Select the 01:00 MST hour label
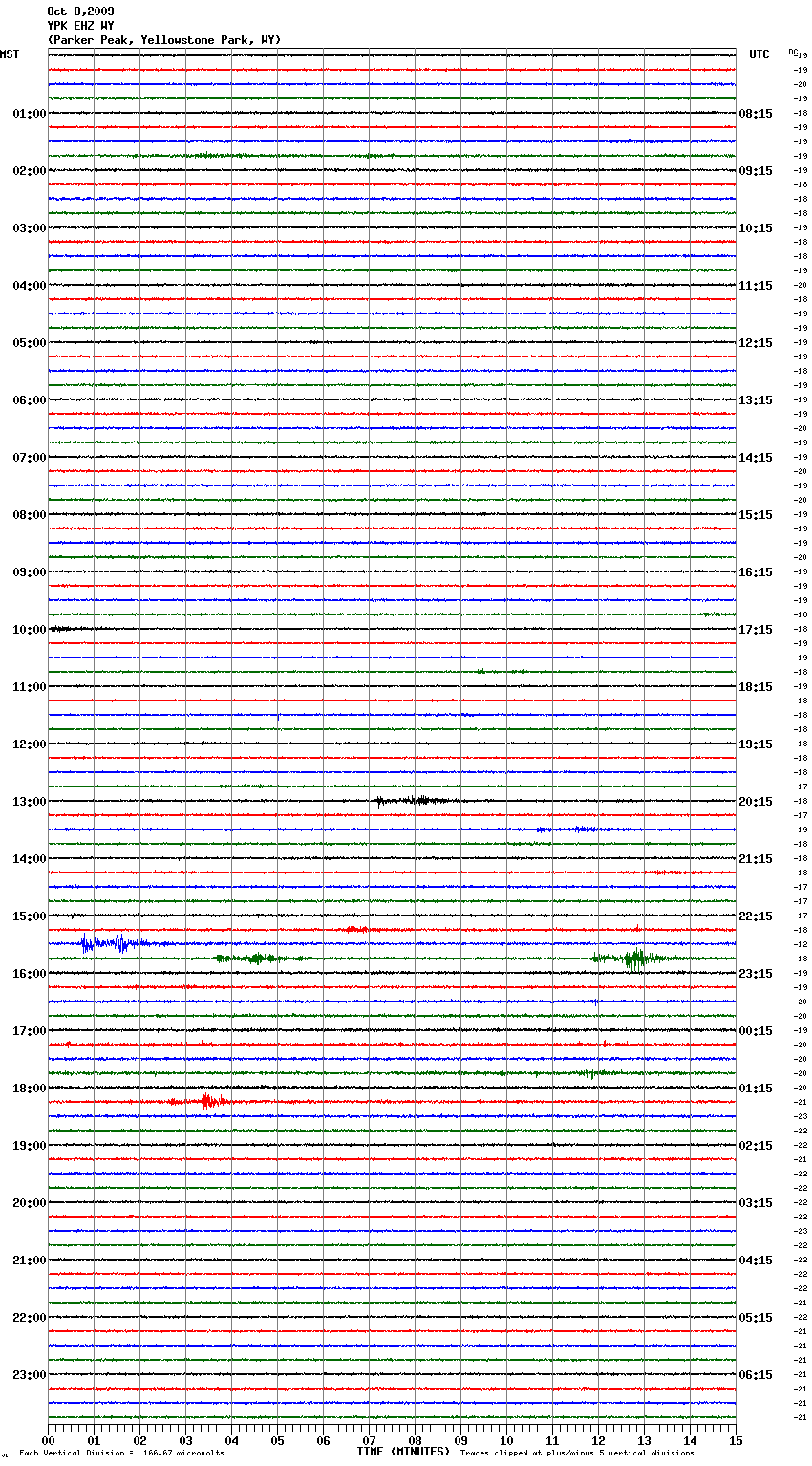Screen dimensions: 812x1466 (30, 114)
